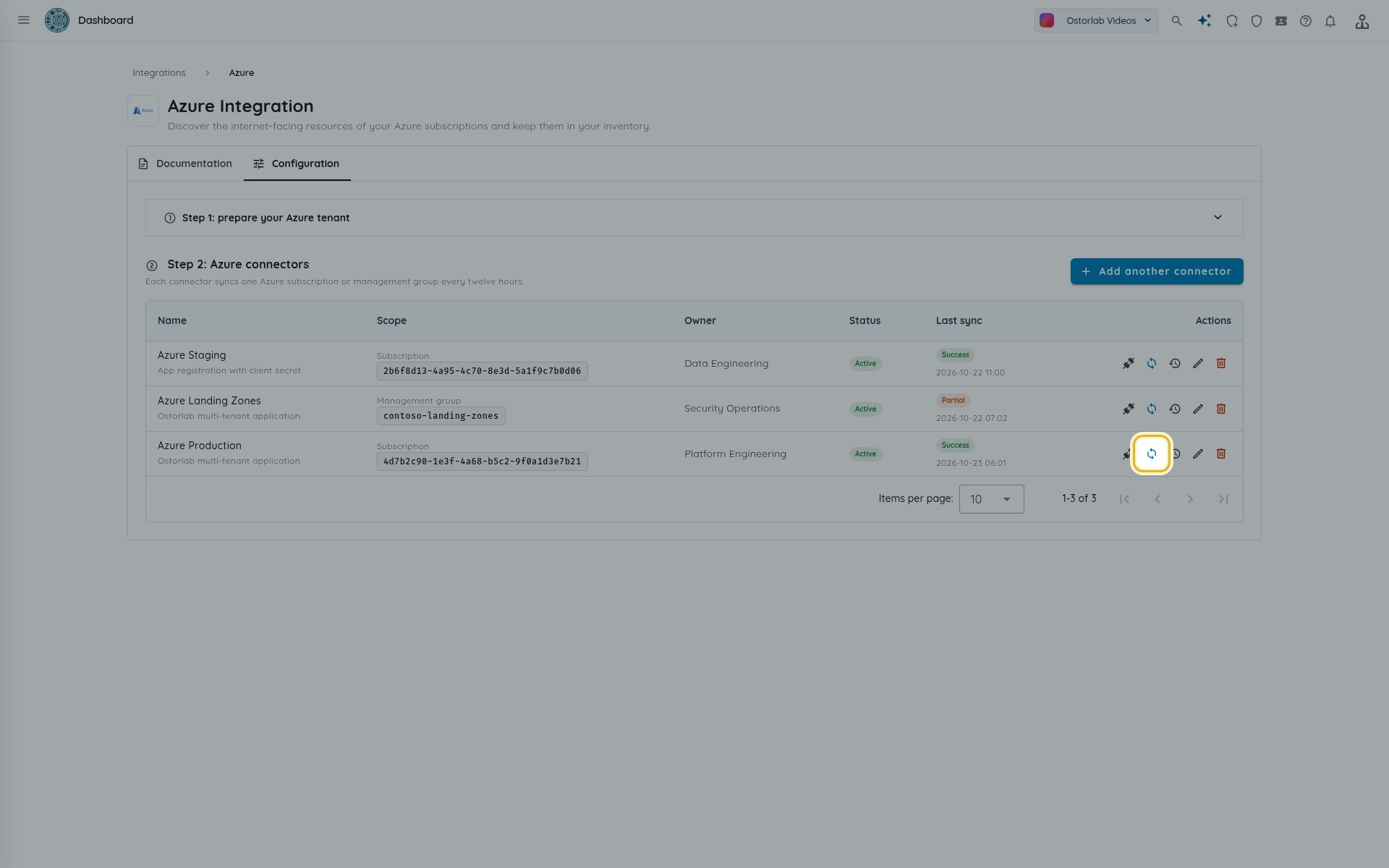Viewport: 1389px width, 868px height.
Task: Click the Last sync column header
Action: (x=959, y=320)
